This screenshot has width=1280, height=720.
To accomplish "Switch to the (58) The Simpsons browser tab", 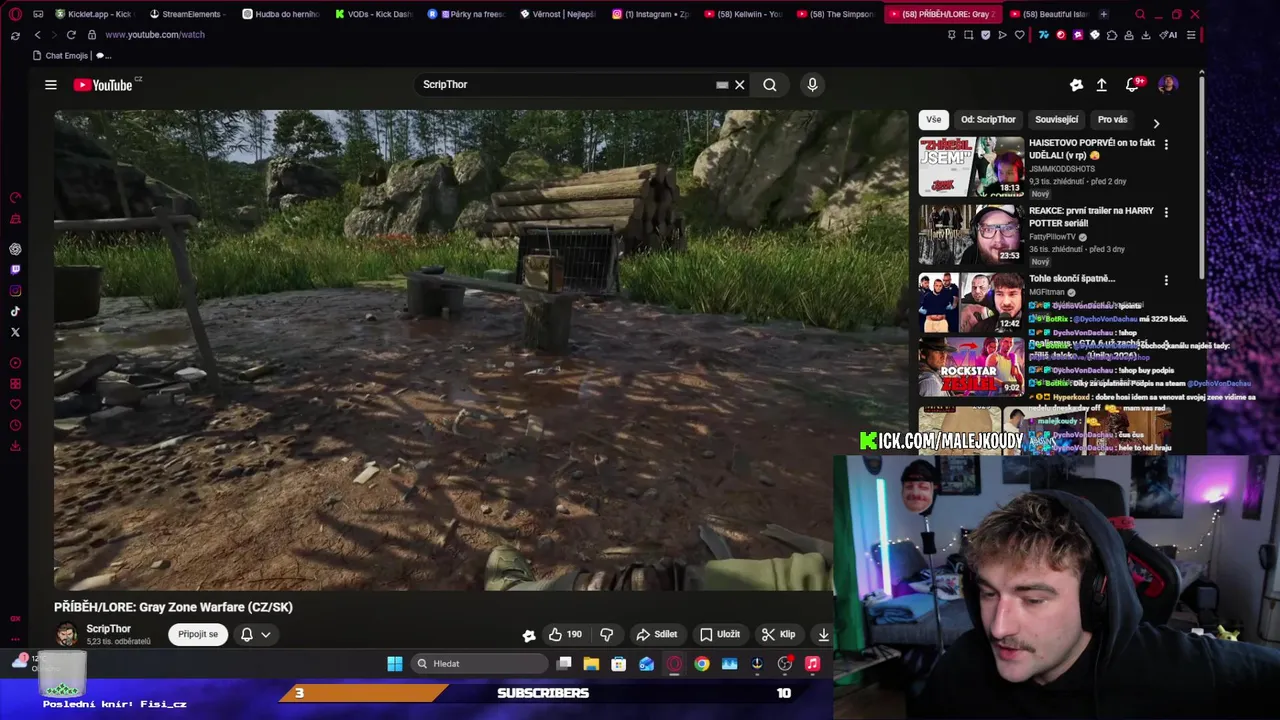I will [x=836, y=14].
